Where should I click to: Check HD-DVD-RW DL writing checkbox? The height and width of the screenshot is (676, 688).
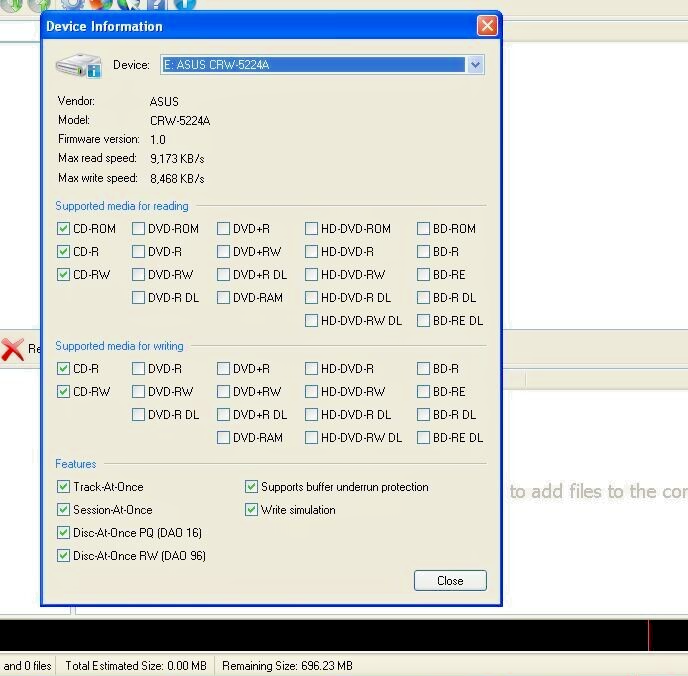(311, 437)
